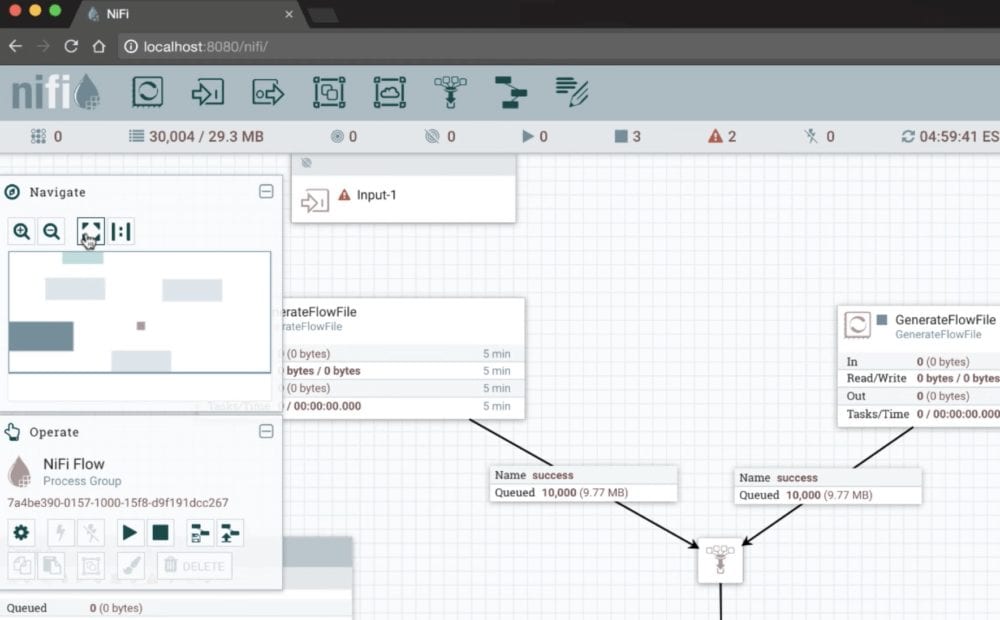Select the Remote Process Group cloud icon

(x=389, y=91)
